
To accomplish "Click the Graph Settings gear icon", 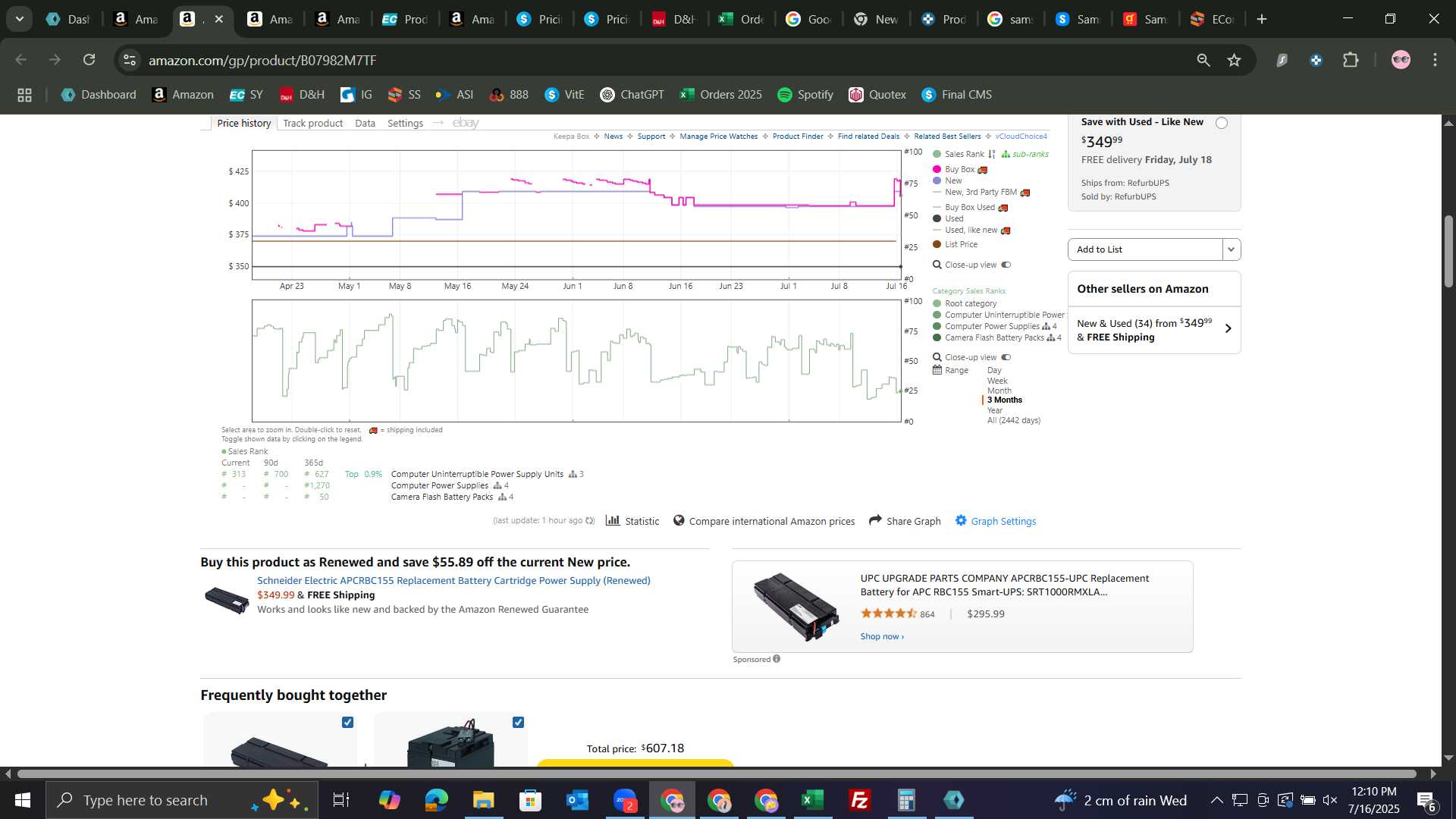I will pyautogui.click(x=961, y=520).
